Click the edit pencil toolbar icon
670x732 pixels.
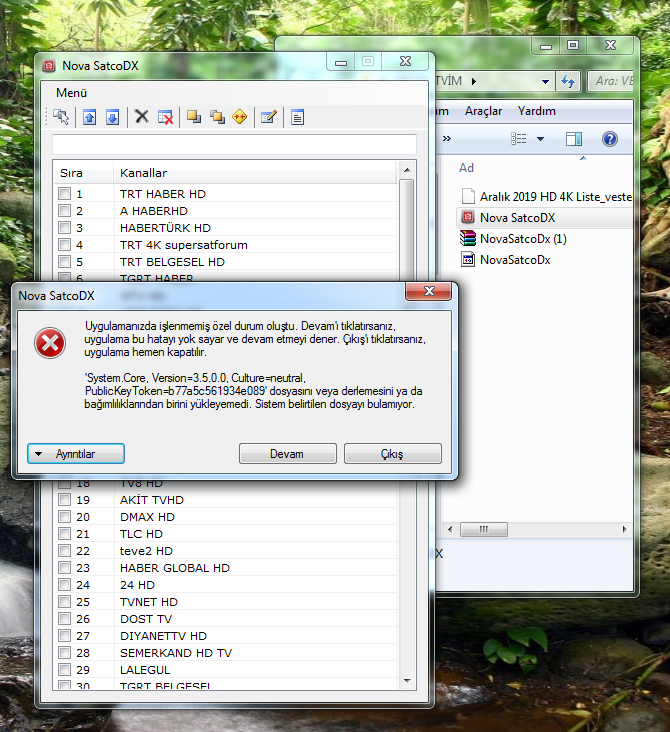click(268, 117)
